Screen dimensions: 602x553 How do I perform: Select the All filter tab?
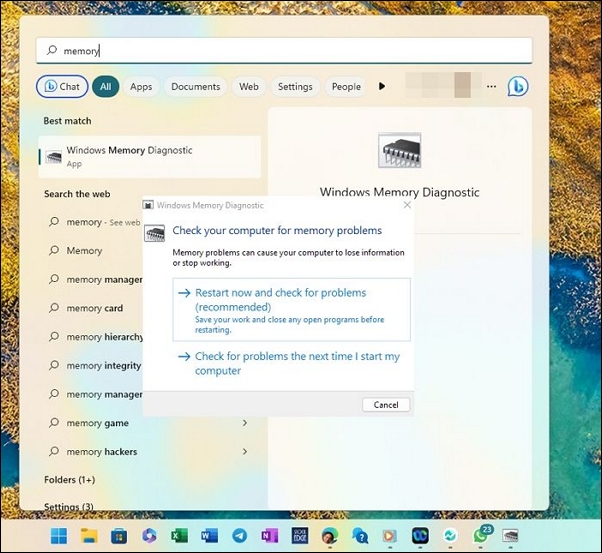[x=106, y=87]
